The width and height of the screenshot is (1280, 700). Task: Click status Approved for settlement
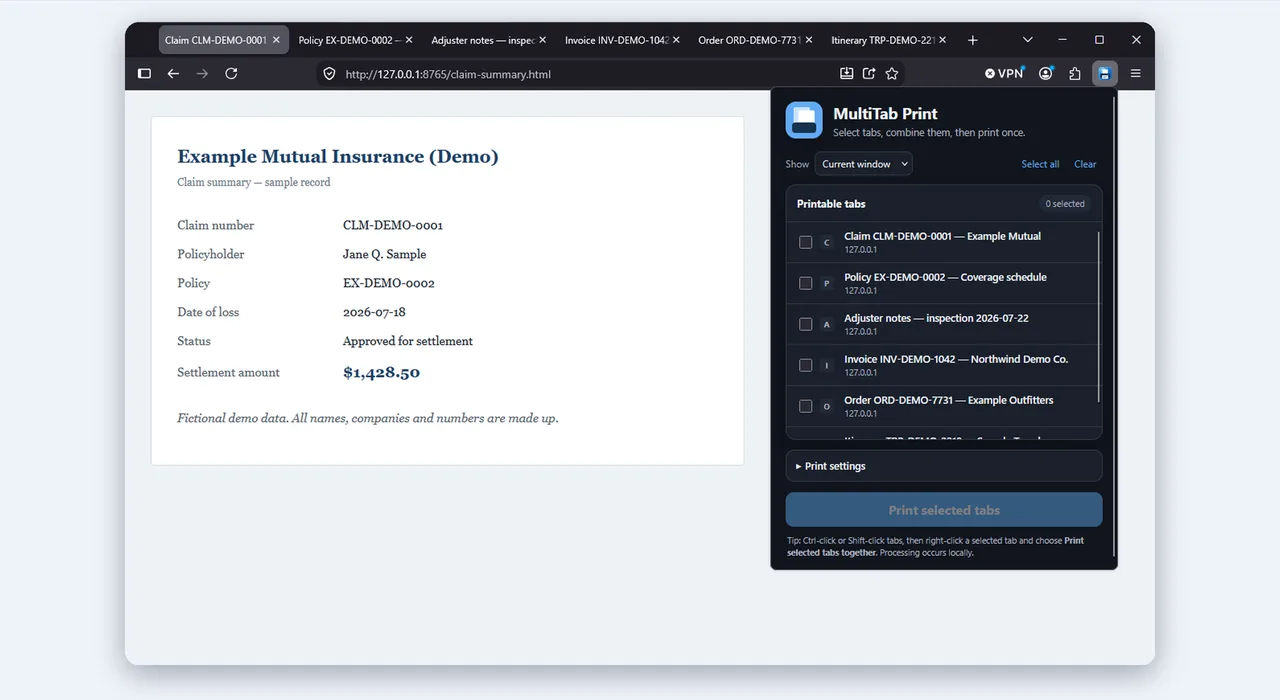[x=408, y=341]
